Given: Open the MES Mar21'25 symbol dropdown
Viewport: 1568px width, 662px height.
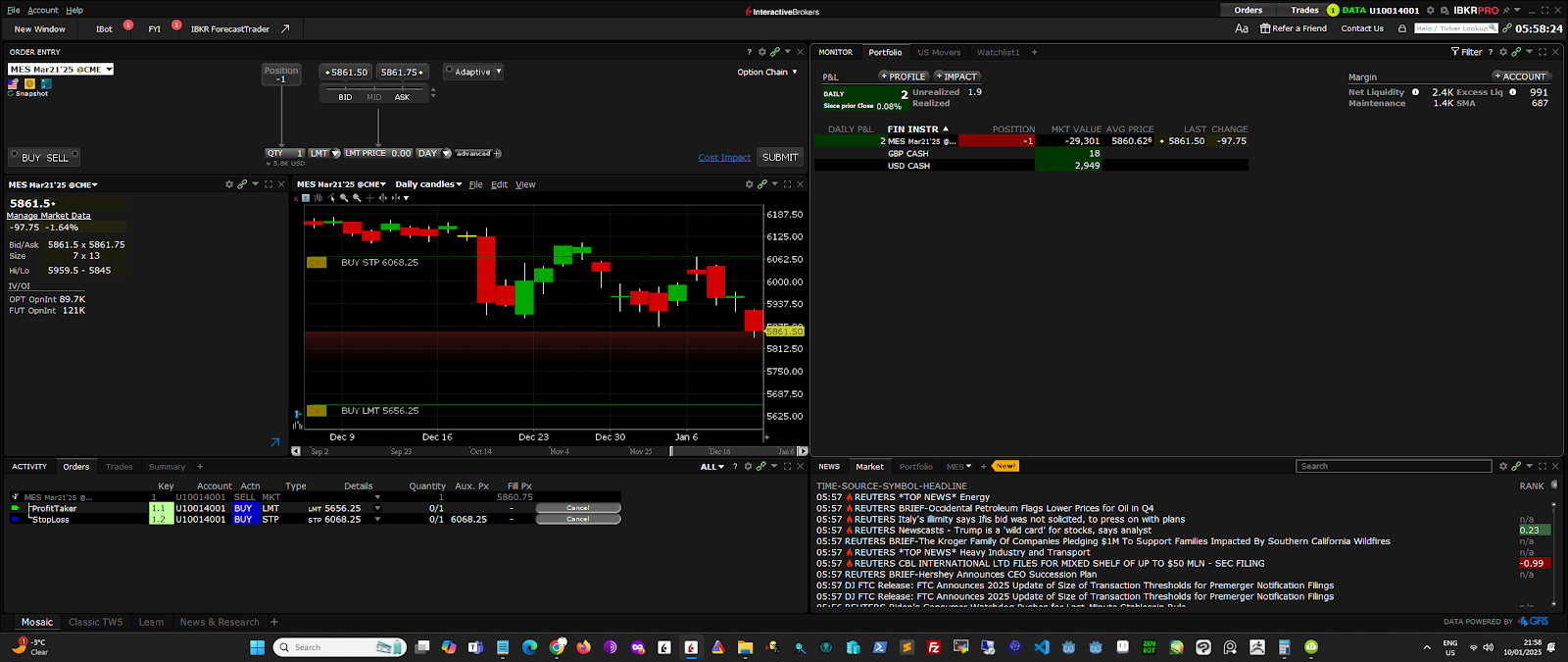Looking at the screenshot, I should point(61,70).
